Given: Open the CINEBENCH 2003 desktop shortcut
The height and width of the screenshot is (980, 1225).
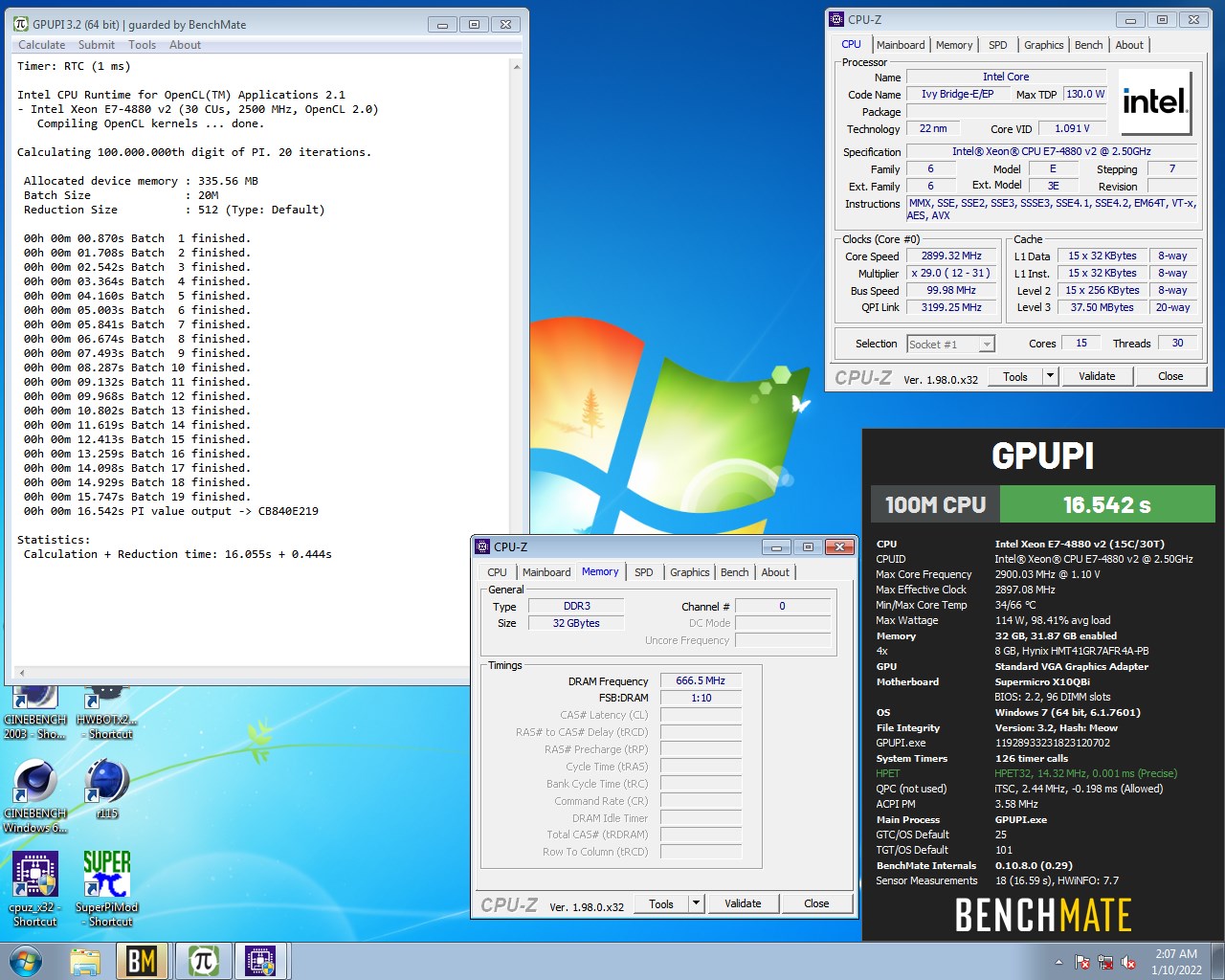Looking at the screenshot, I should pos(35,713).
